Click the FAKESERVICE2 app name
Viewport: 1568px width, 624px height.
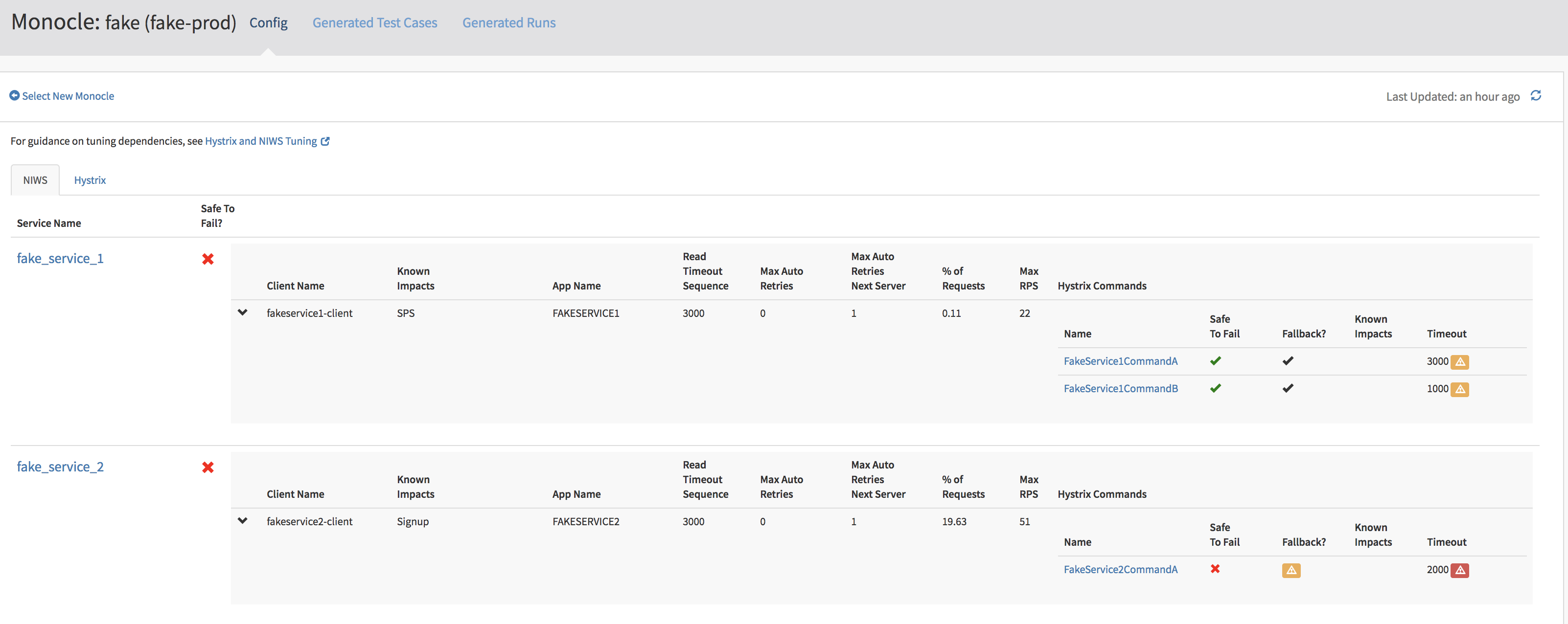586,521
